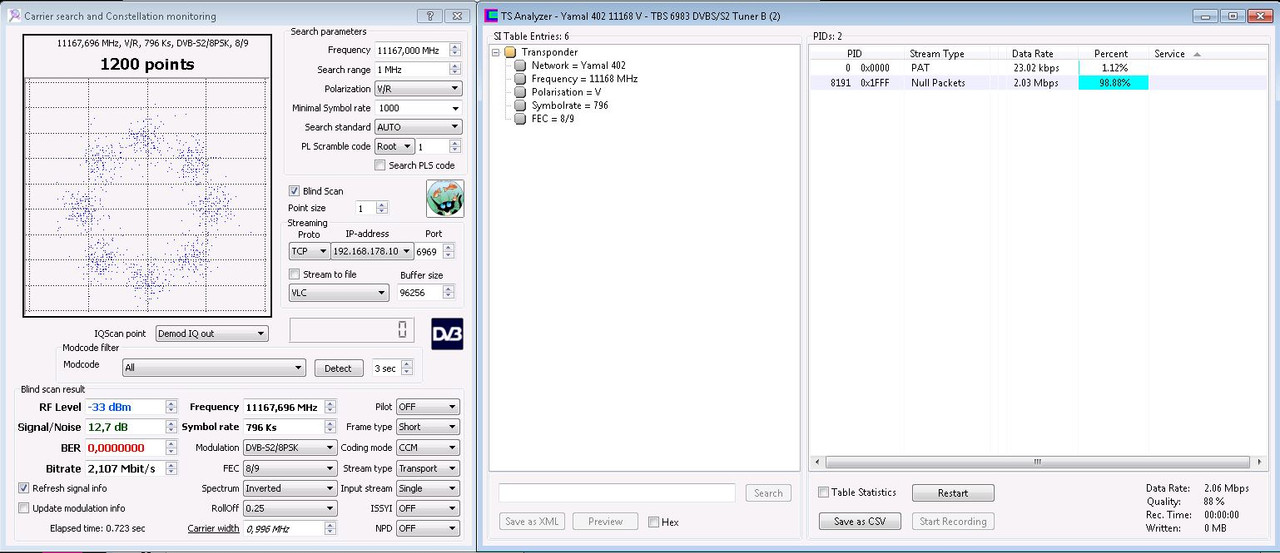This screenshot has width=1280, height=553.
Task: Click the cartoon cat blind scan icon
Action: 445,198
